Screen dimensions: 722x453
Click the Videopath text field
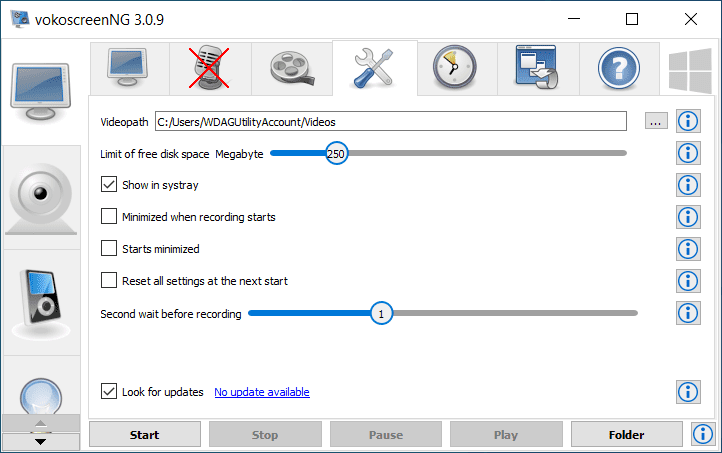point(390,122)
